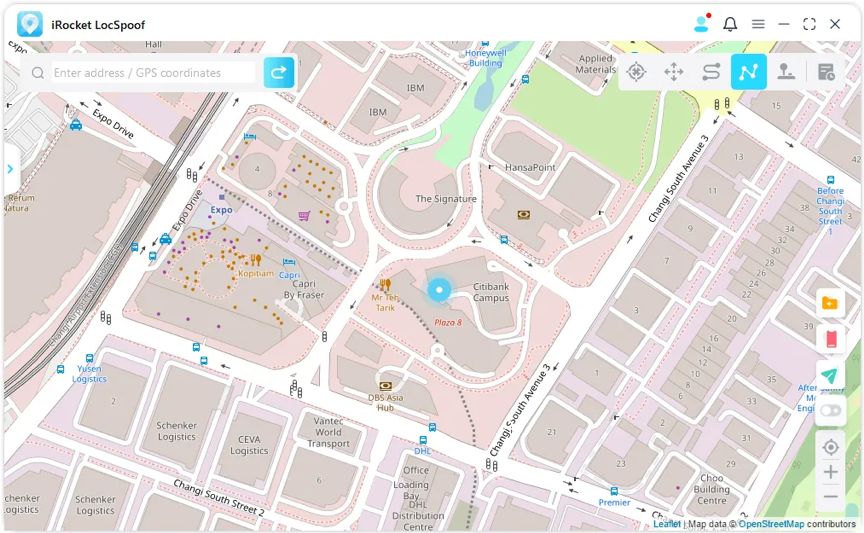Open the hamburger menu in title bar
864x533 pixels.
[x=758, y=24]
